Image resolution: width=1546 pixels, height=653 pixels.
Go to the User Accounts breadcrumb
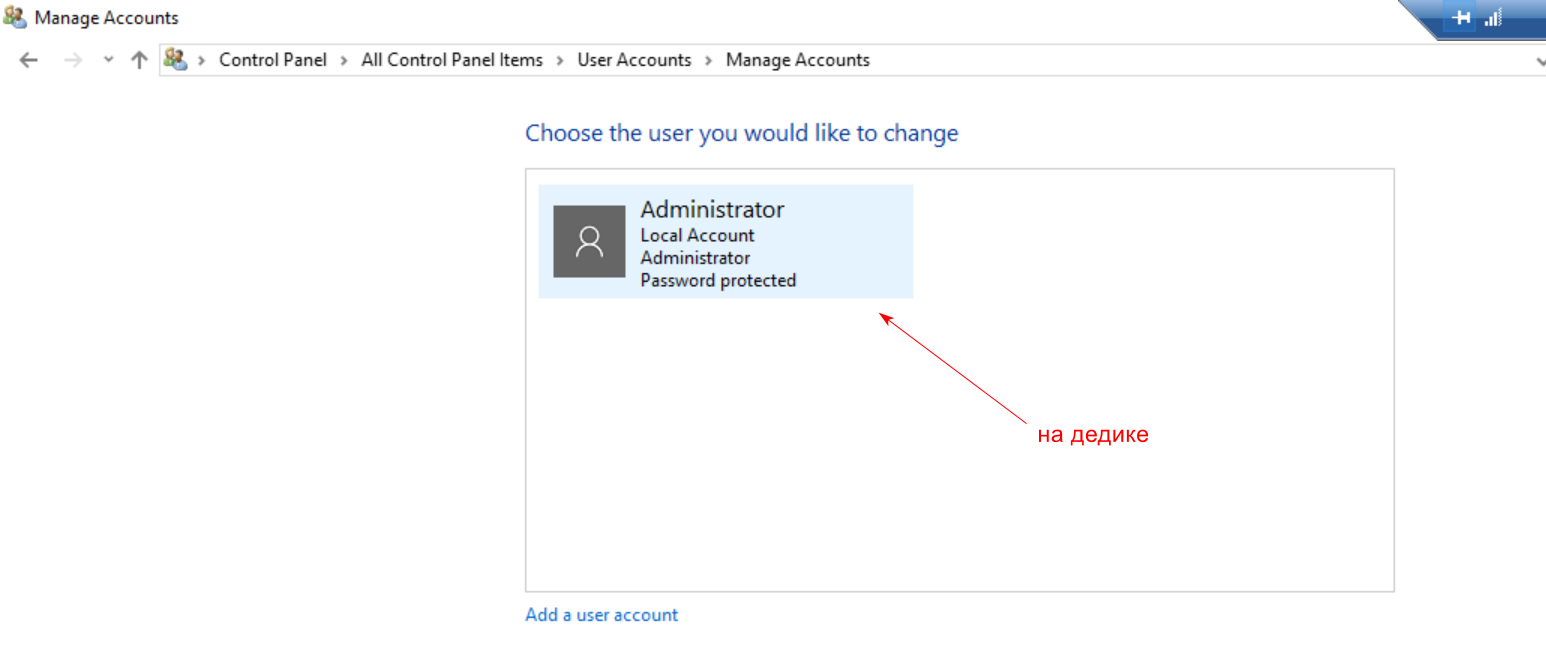(634, 60)
